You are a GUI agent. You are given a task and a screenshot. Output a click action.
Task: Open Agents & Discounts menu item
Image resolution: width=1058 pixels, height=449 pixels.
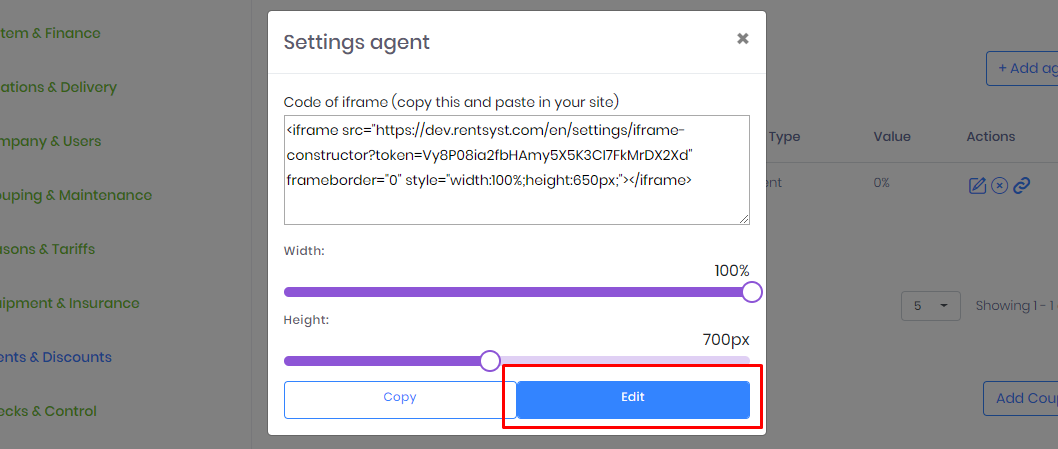point(56,357)
